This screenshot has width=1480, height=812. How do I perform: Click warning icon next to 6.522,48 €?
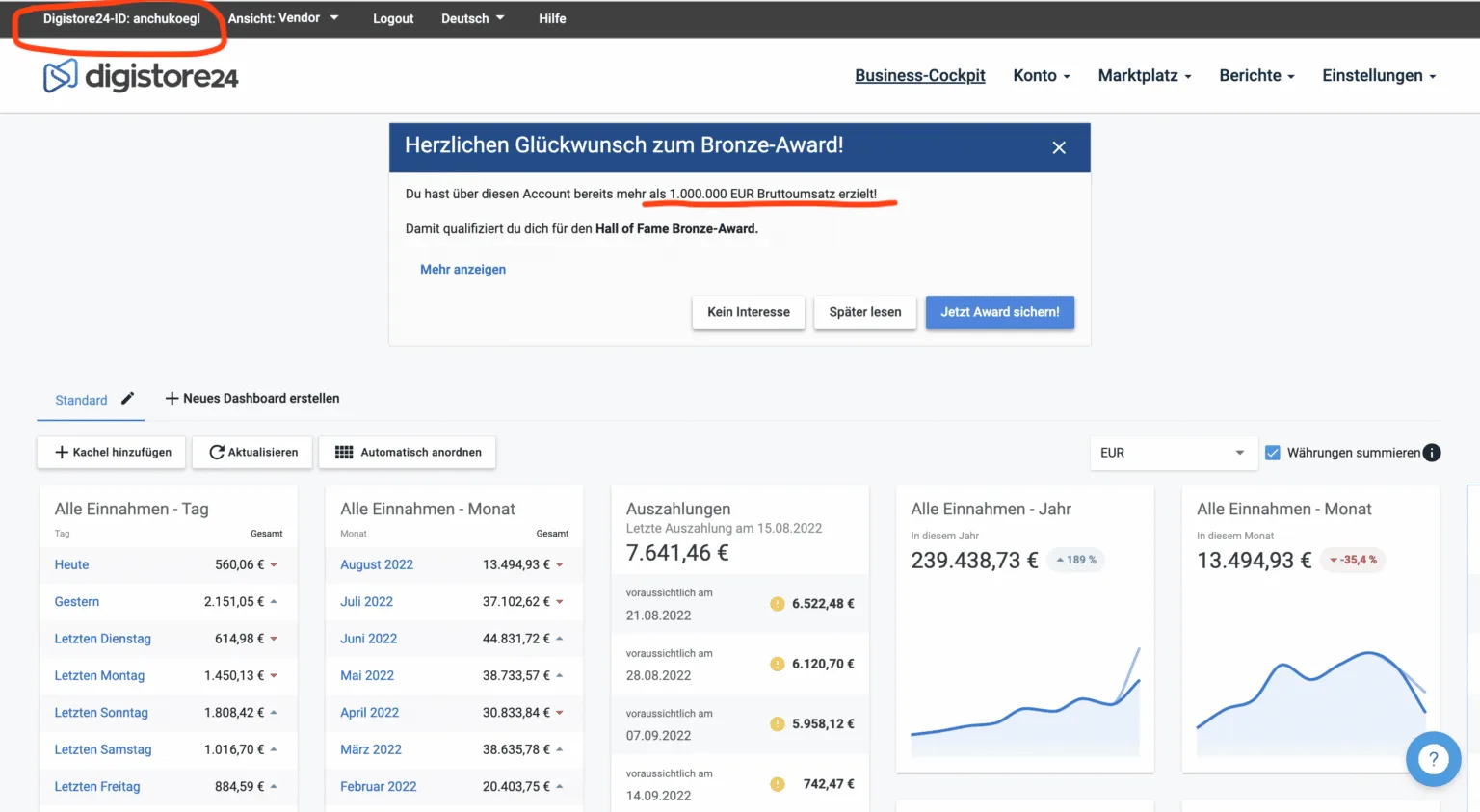pyautogui.click(x=778, y=604)
